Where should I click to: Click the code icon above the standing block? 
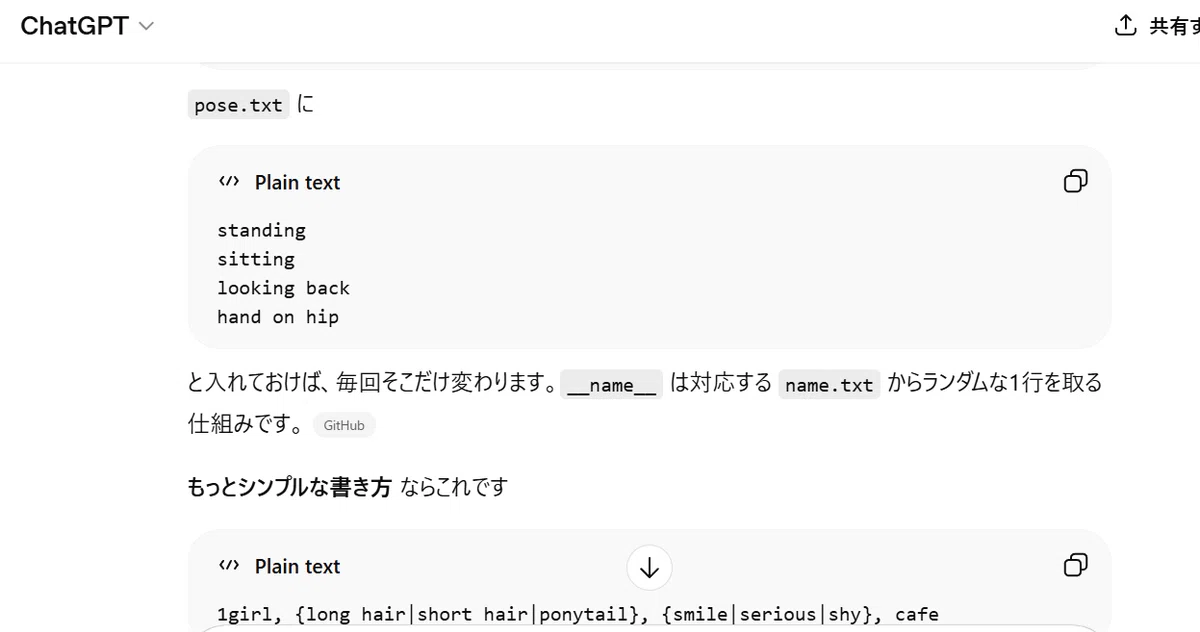[229, 182]
